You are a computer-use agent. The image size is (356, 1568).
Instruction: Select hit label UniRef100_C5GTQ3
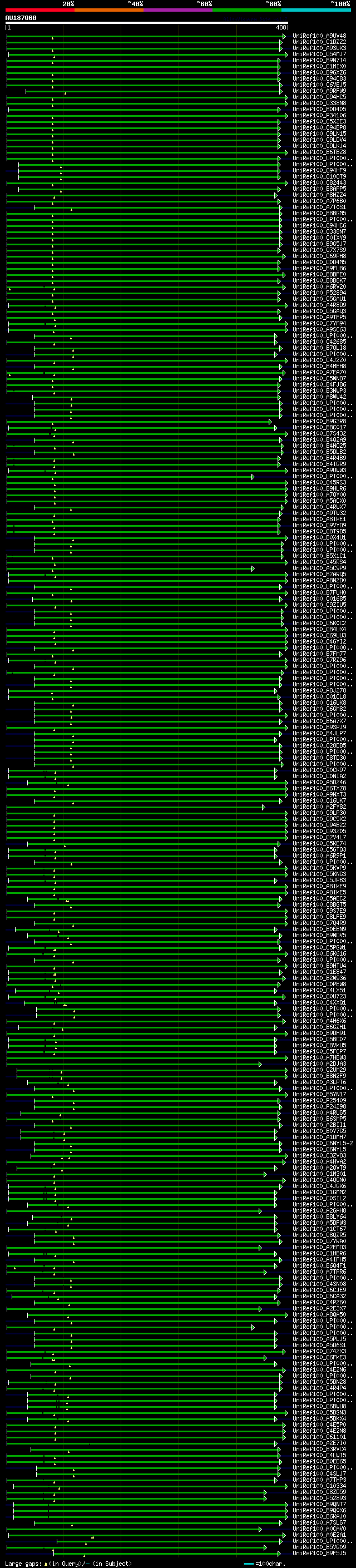coord(319,850)
